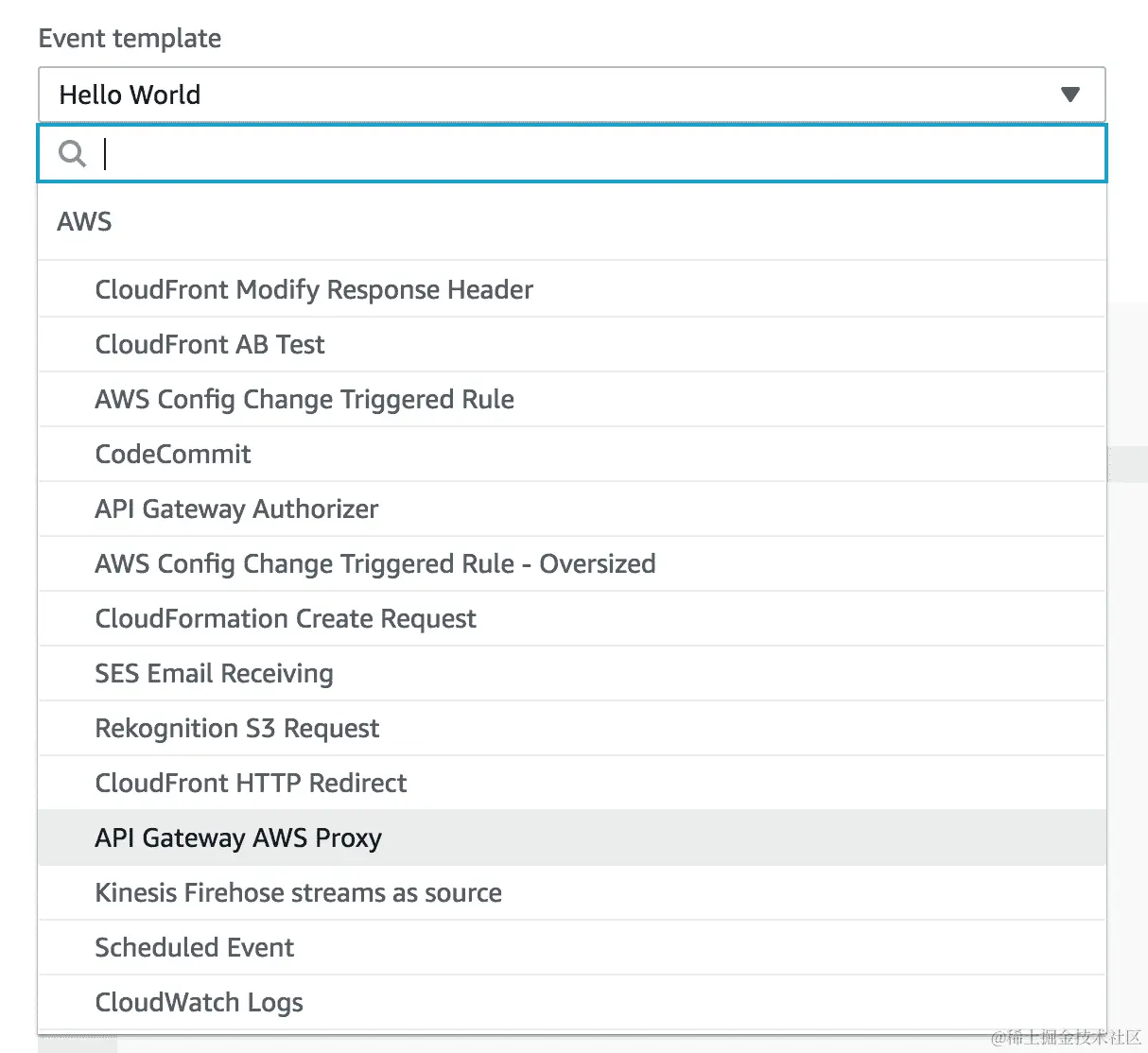Image resolution: width=1148 pixels, height=1053 pixels.
Task: Click the Event template label
Action: point(130,38)
